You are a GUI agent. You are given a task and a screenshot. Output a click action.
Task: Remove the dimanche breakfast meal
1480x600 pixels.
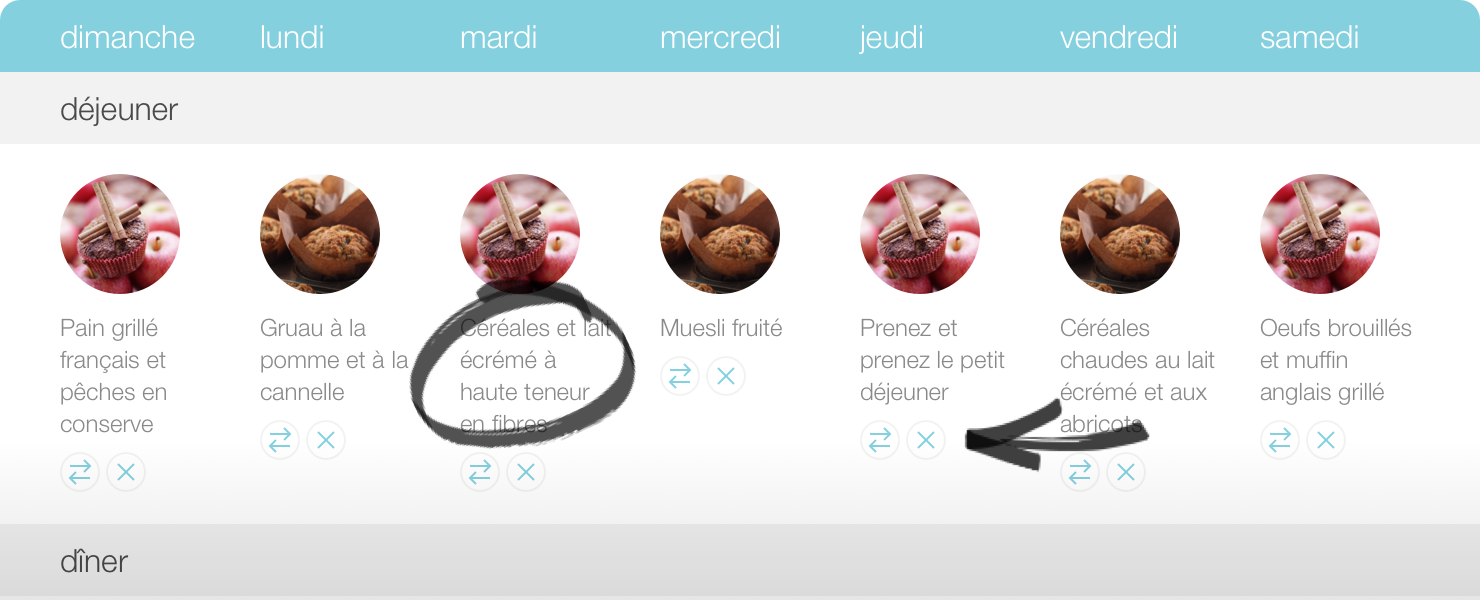126,472
